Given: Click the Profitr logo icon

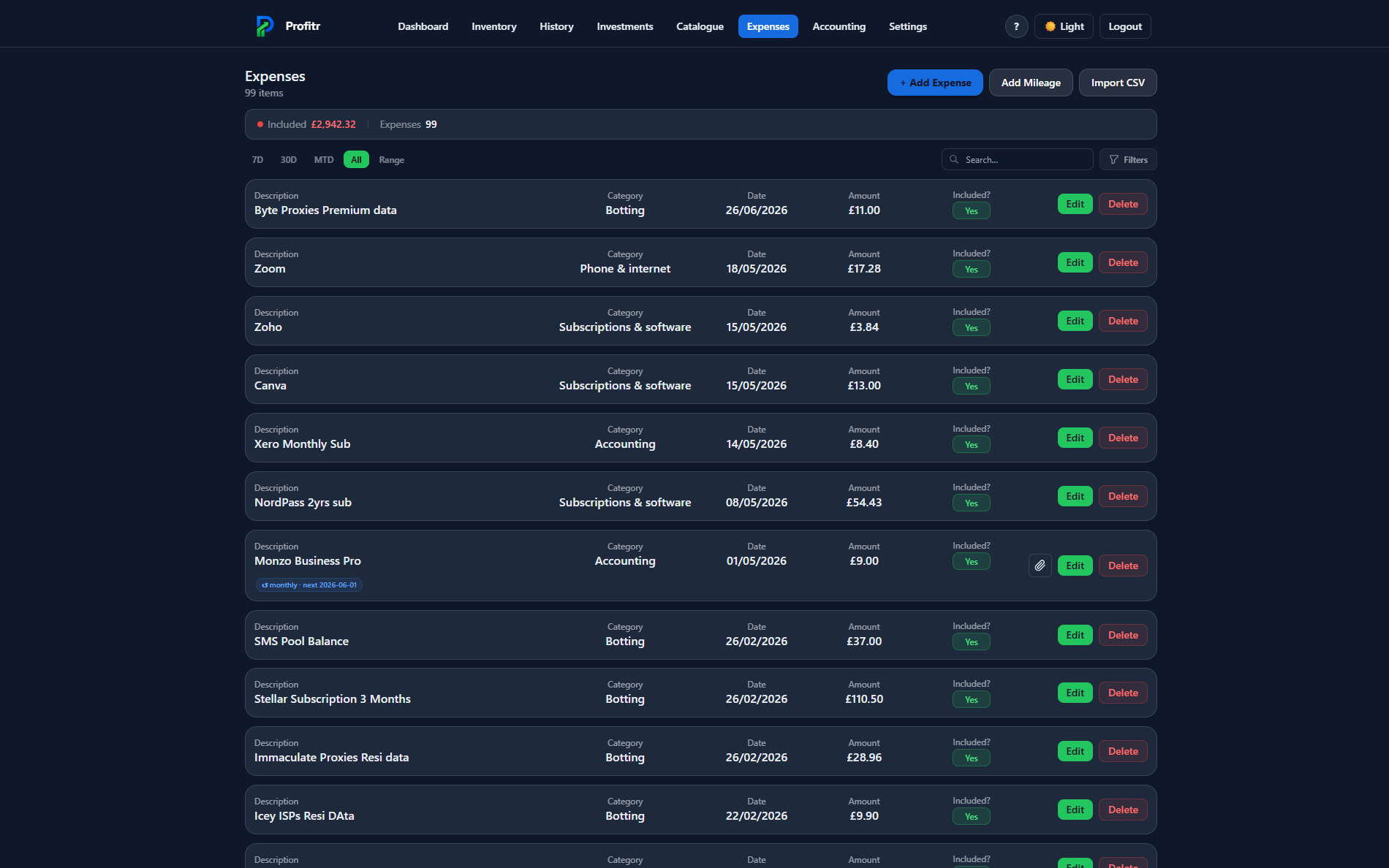Looking at the screenshot, I should click(265, 26).
